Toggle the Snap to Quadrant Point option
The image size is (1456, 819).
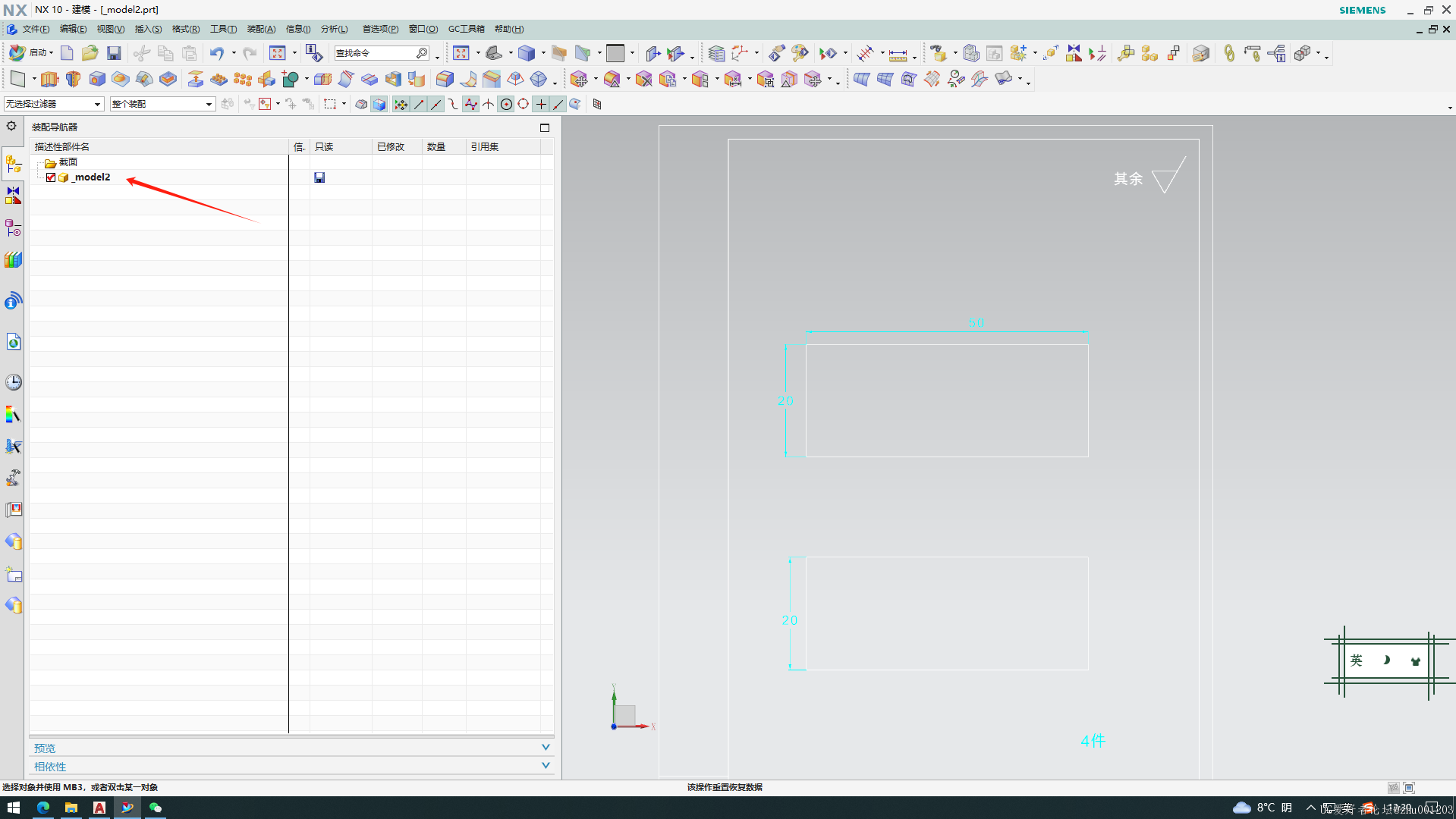524,105
